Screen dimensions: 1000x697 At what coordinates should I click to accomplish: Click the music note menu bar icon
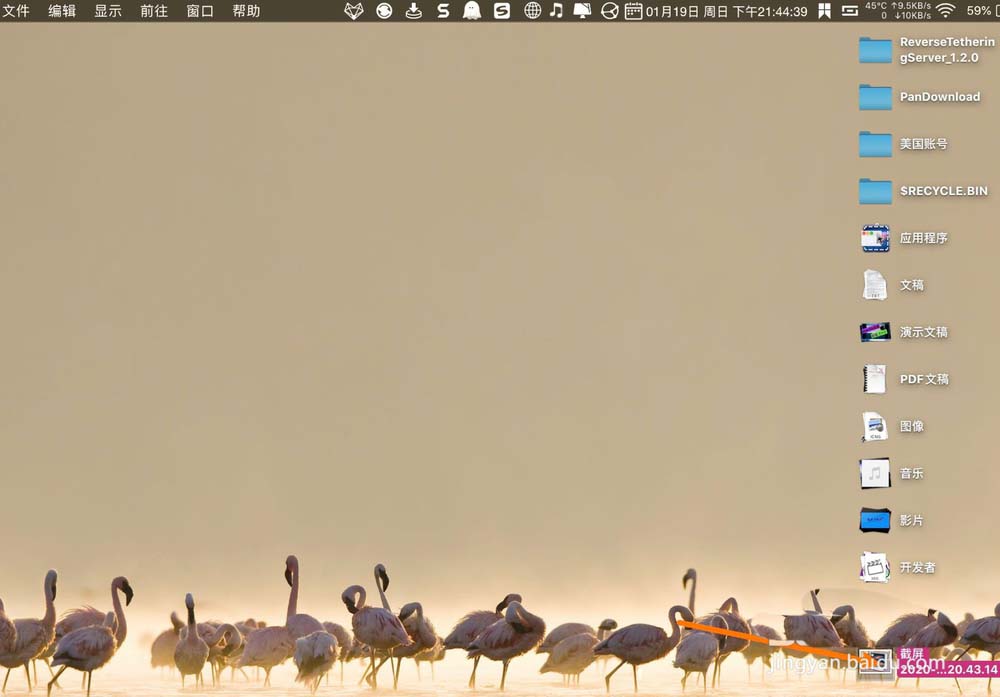556,11
